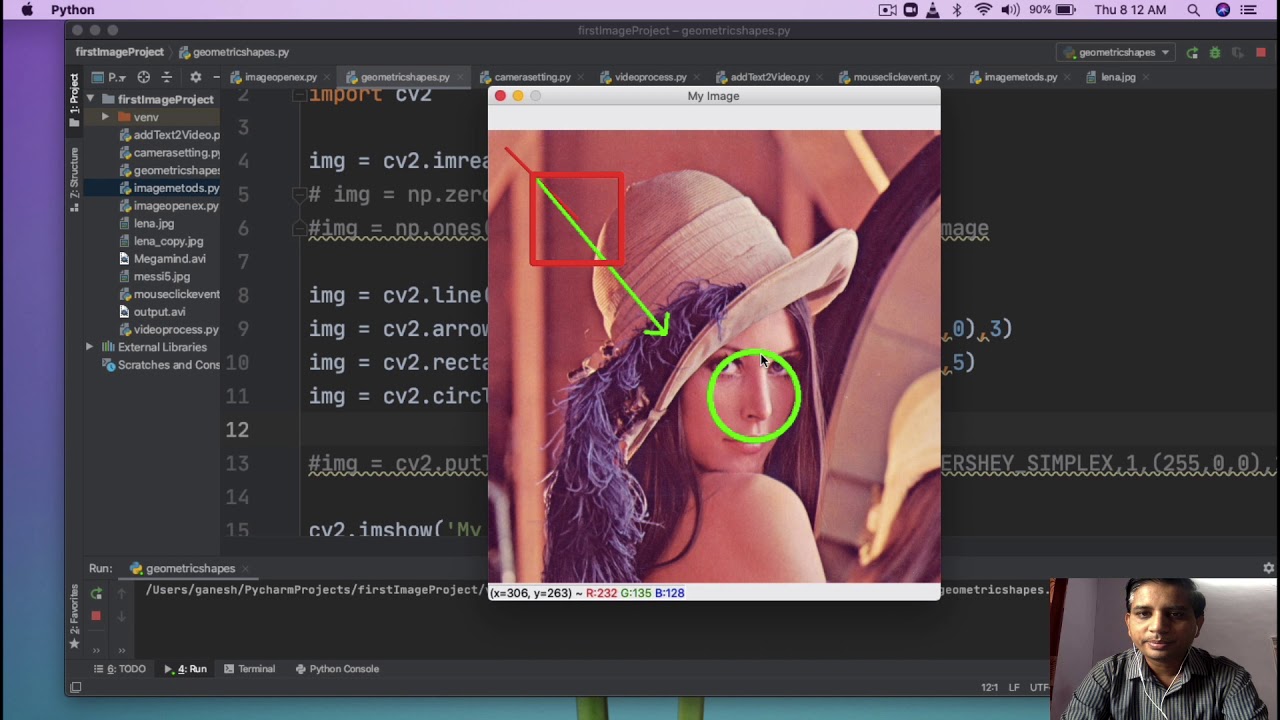Open Spotlight search in the menu bar
Image resolution: width=1280 pixels, height=720 pixels.
1193,10
